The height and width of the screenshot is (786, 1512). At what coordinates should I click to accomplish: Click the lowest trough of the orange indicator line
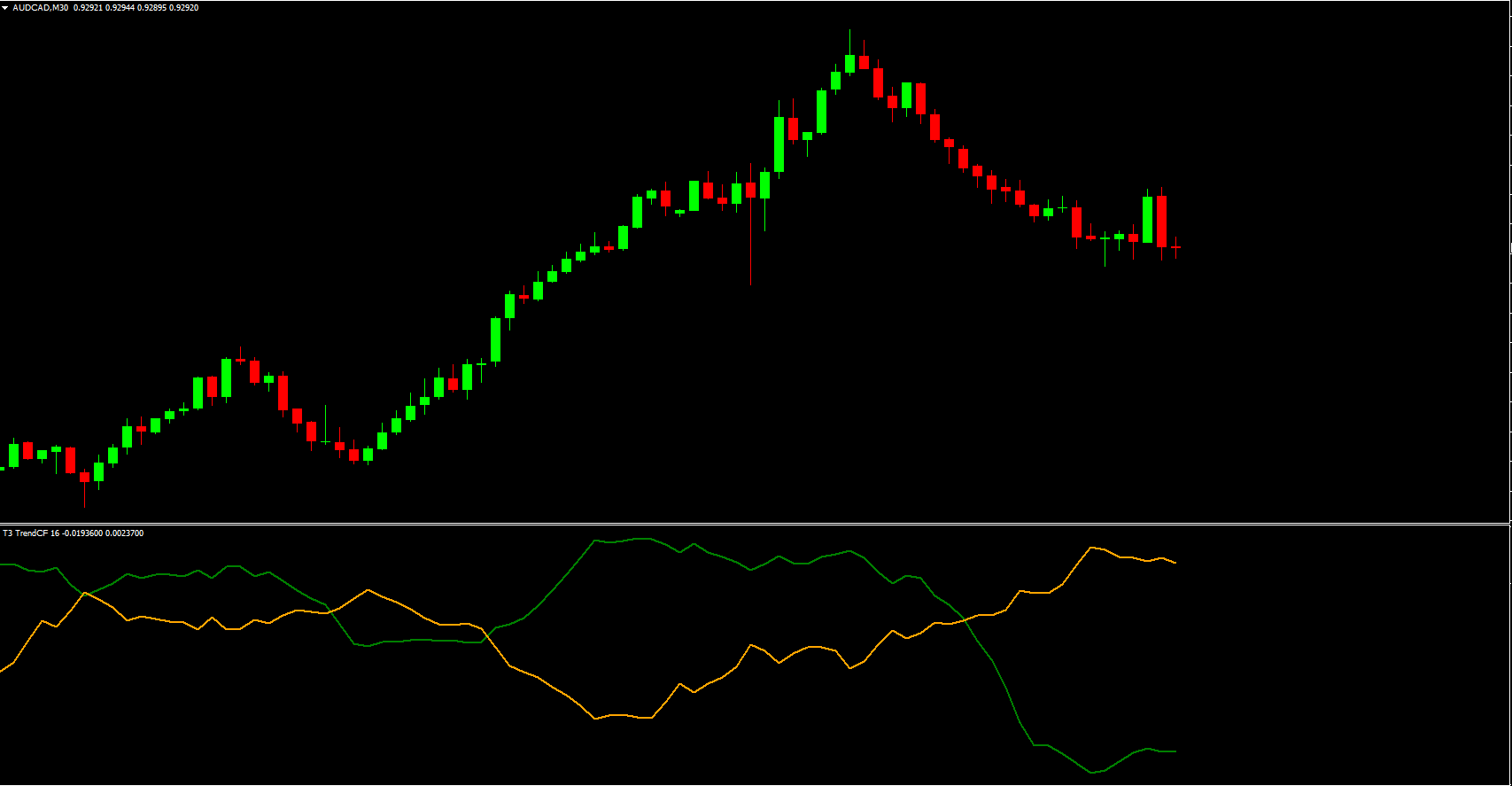[x=596, y=719]
